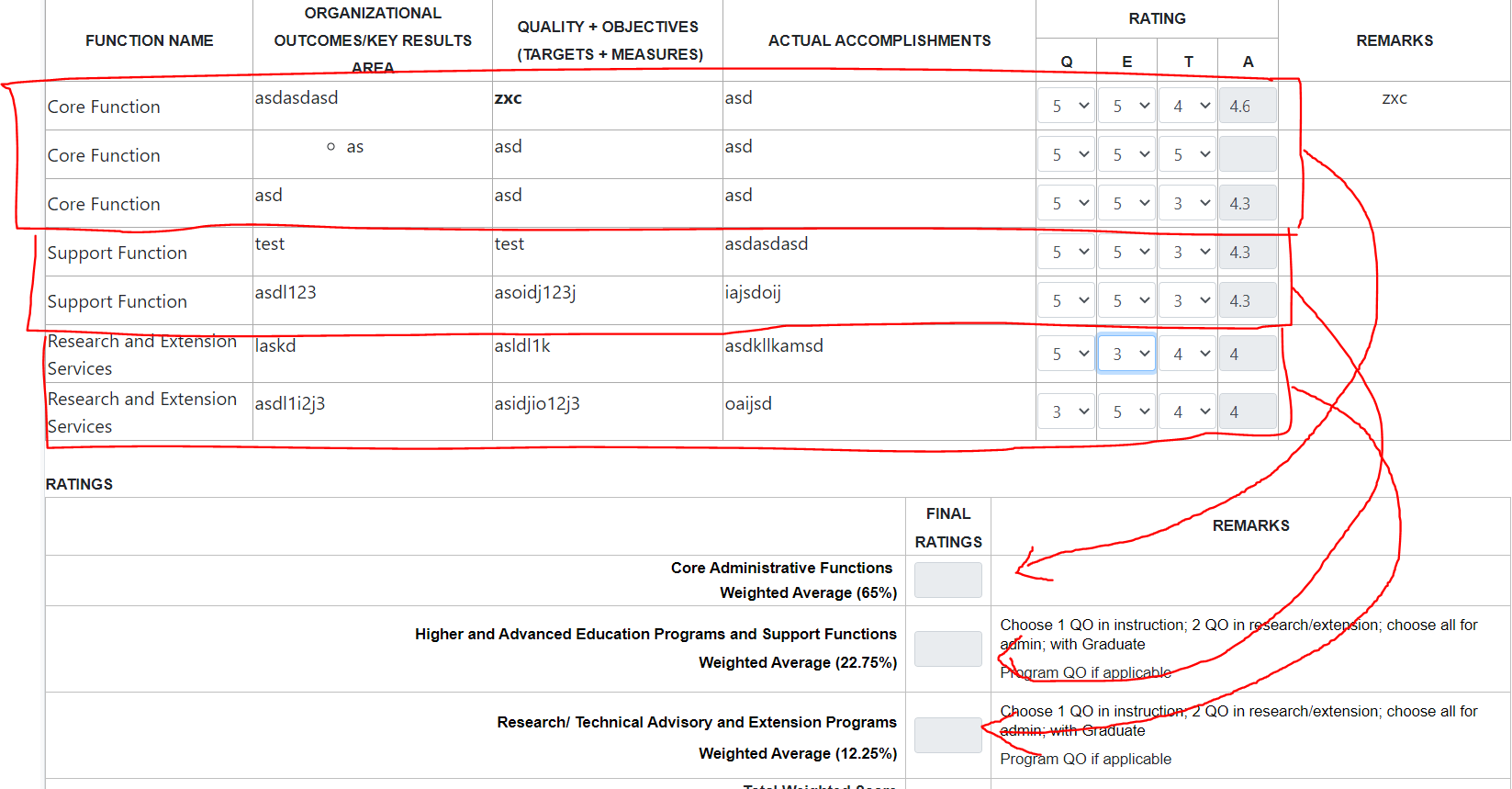Screen dimensions: 1512x789
Task: Open T rating dropdown in third Core Function row
Action: tap(1188, 203)
